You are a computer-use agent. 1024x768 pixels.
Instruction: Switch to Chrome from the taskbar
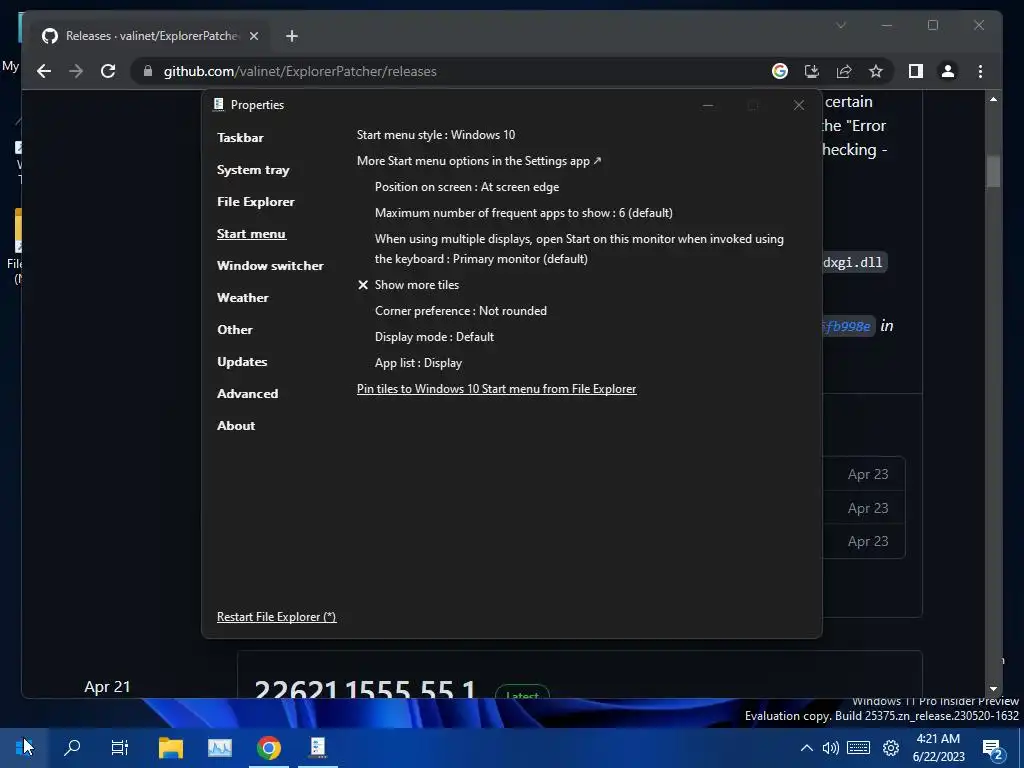click(x=268, y=747)
